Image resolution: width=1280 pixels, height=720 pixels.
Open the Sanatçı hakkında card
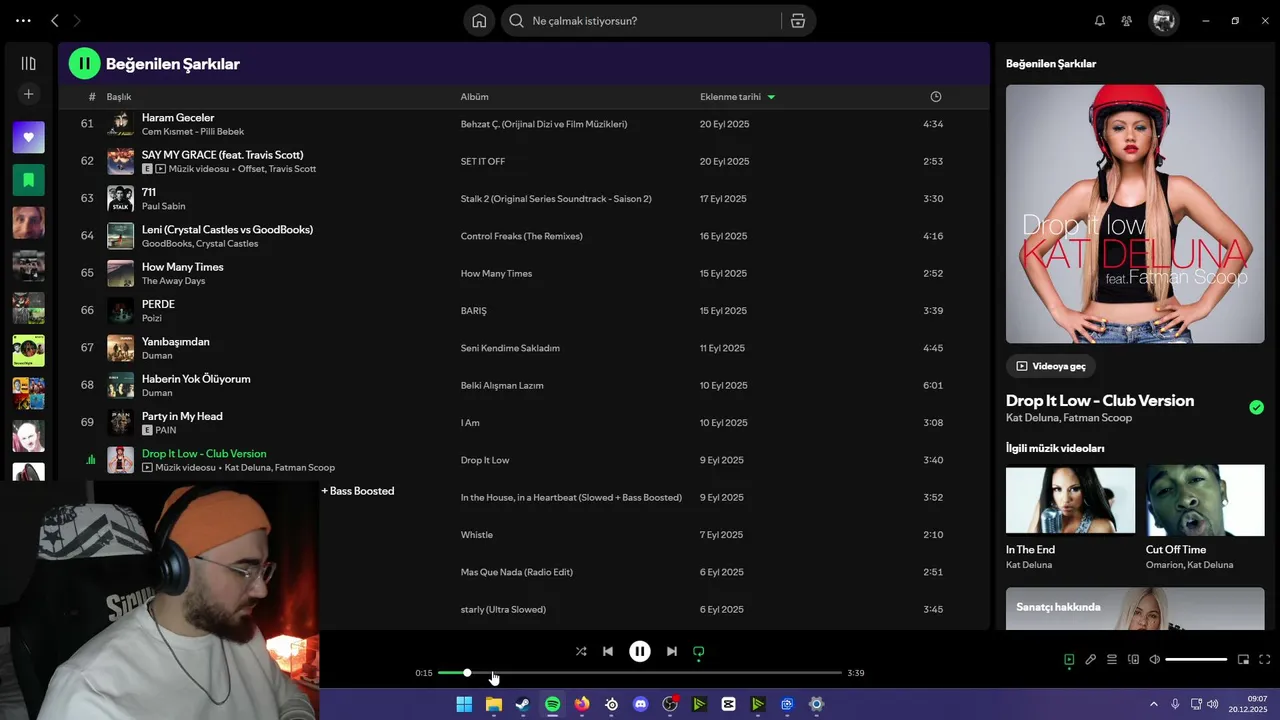coord(1135,608)
